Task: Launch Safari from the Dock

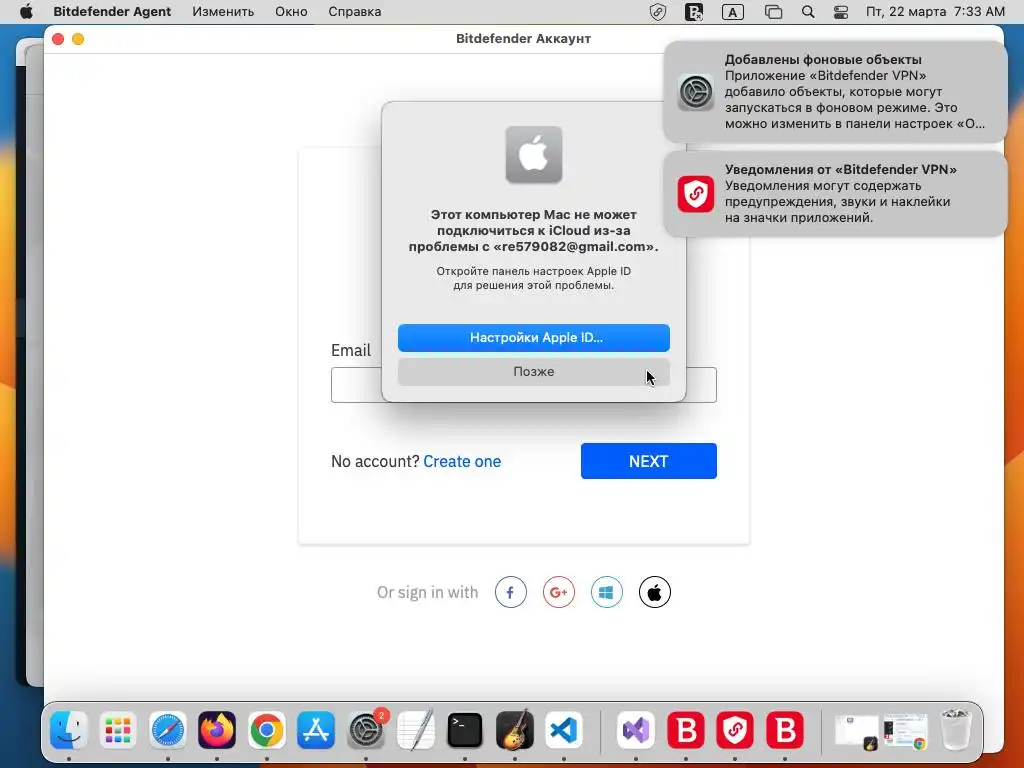Action: coord(168,729)
